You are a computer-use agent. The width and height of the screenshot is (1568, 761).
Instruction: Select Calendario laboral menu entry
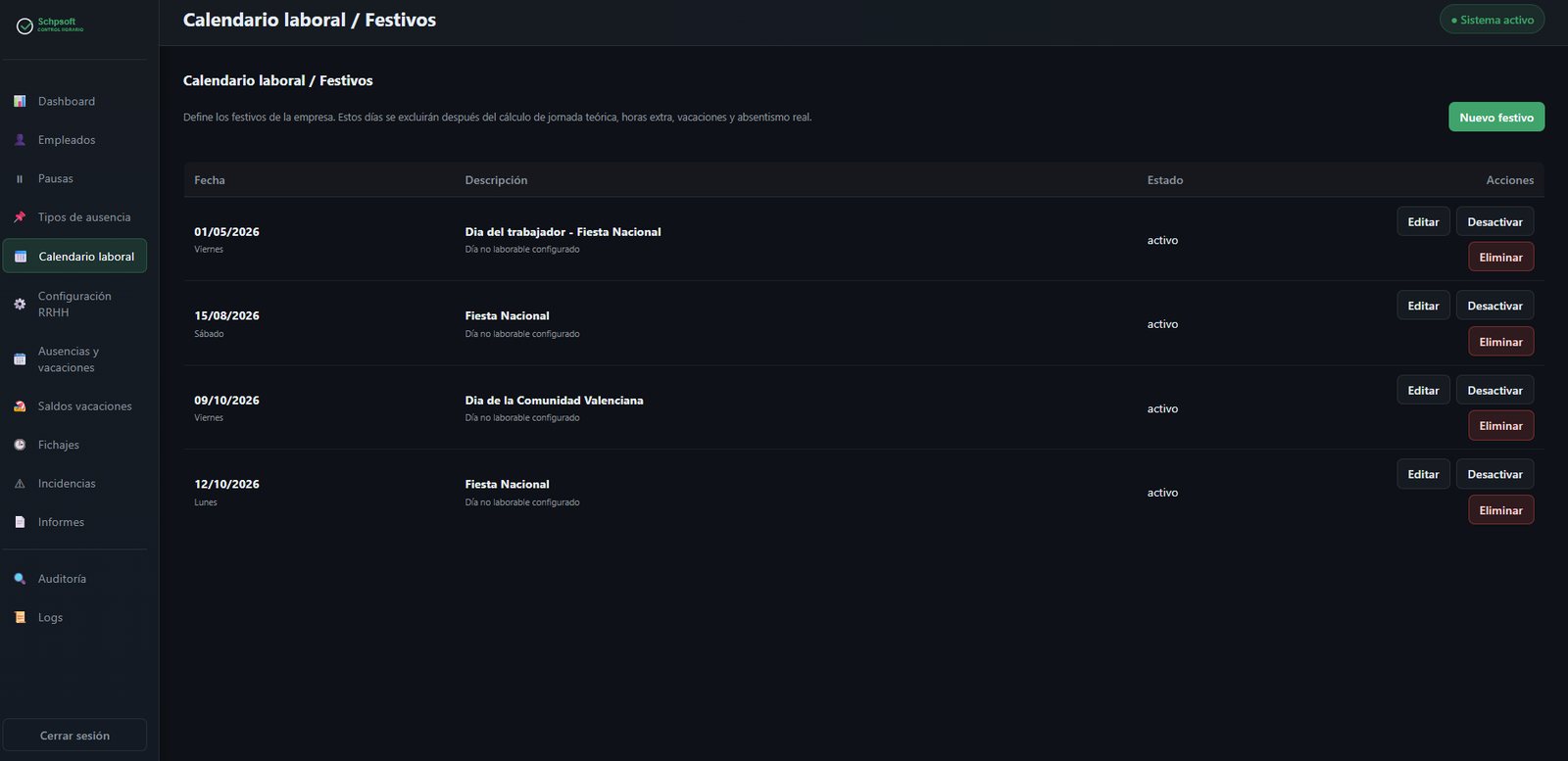74,257
